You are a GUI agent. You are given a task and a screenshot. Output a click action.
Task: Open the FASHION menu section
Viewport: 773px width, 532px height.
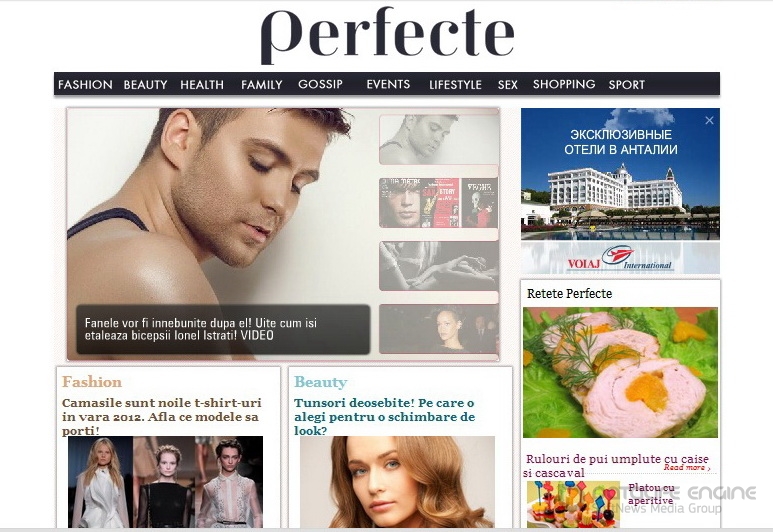click(x=85, y=84)
